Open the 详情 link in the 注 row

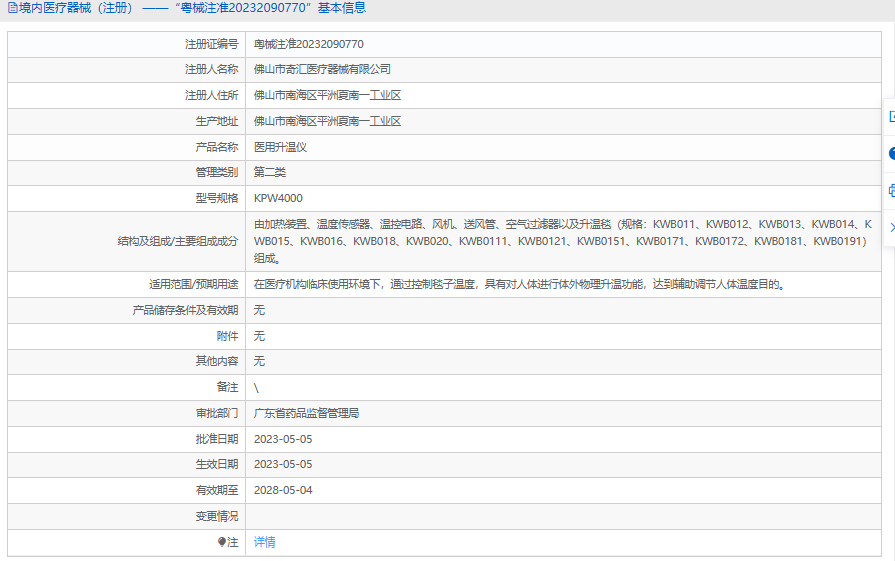coord(264,542)
